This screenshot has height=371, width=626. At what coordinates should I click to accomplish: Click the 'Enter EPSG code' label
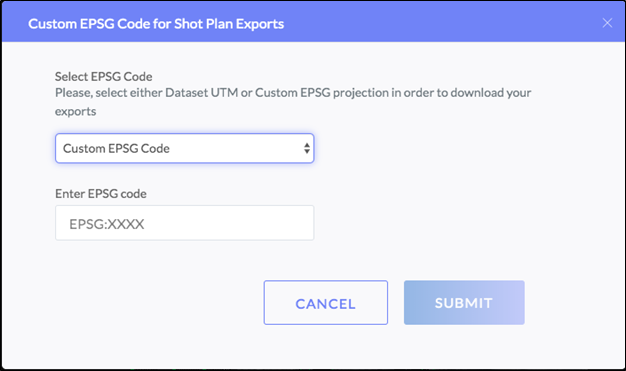pyautogui.click(x=101, y=194)
